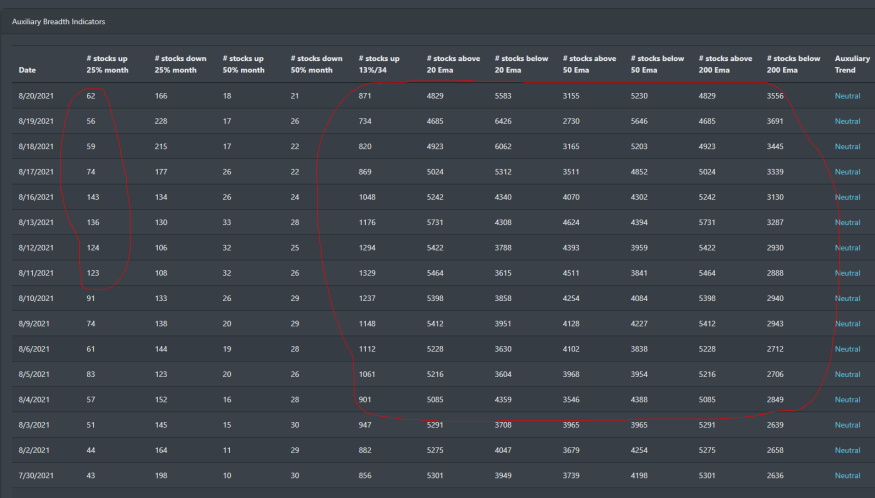Open the Neutral trend link for 8/3/2021
Viewport: 875px width, 498px height.
(x=847, y=425)
